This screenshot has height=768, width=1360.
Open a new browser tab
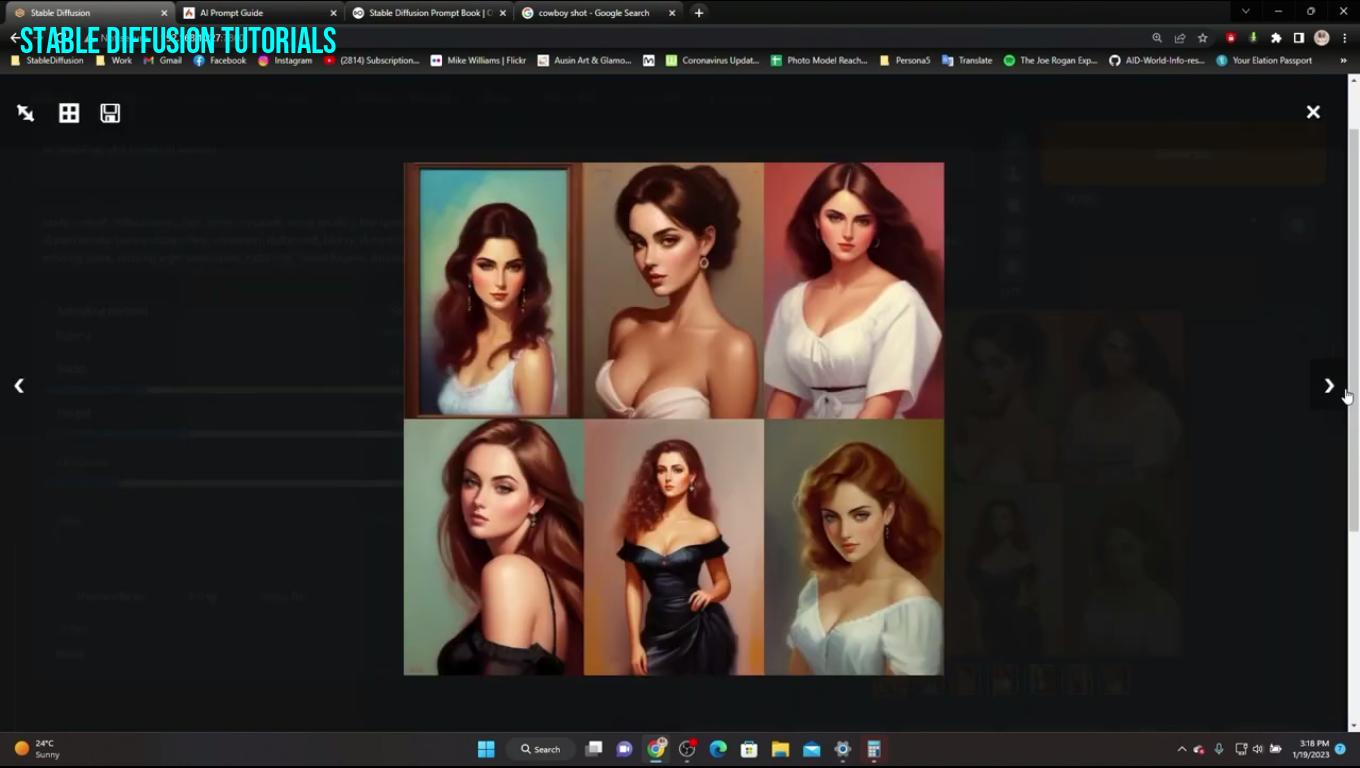(x=699, y=13)
